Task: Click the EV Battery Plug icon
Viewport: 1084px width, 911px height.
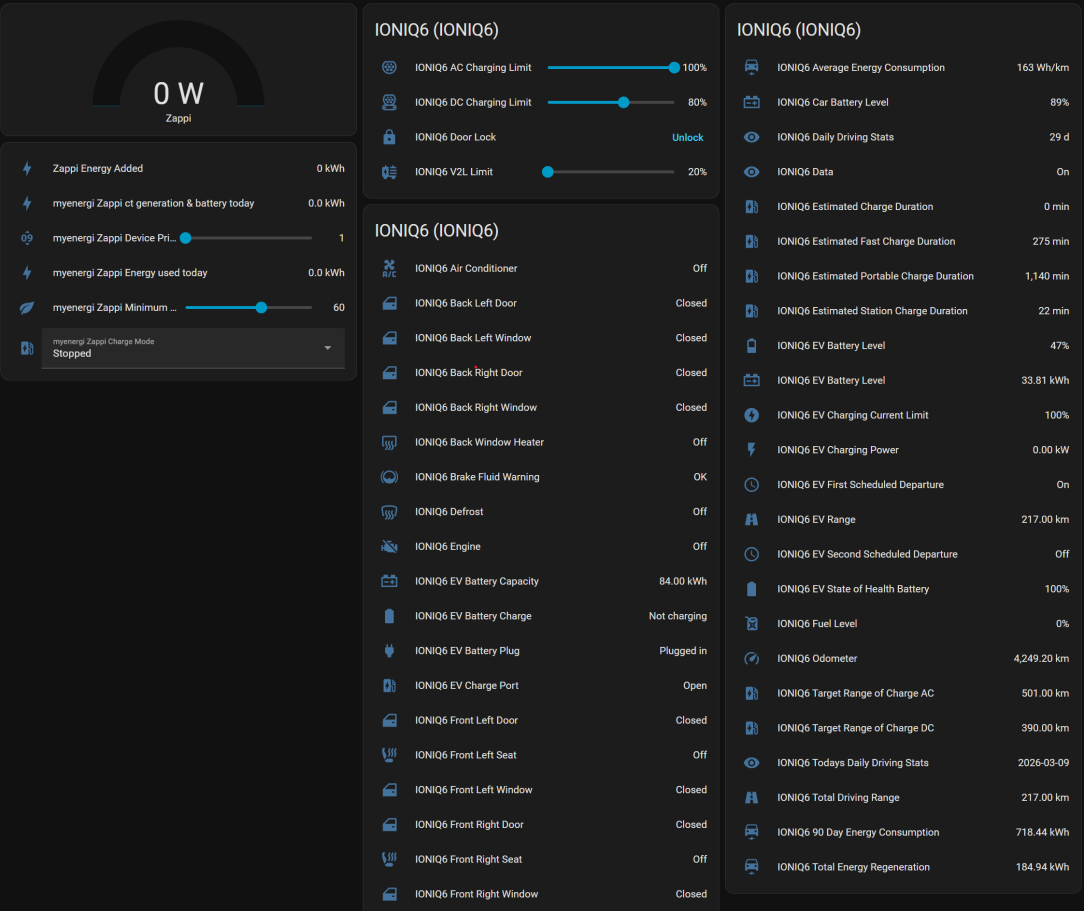Action: click(x=389, y=650)
